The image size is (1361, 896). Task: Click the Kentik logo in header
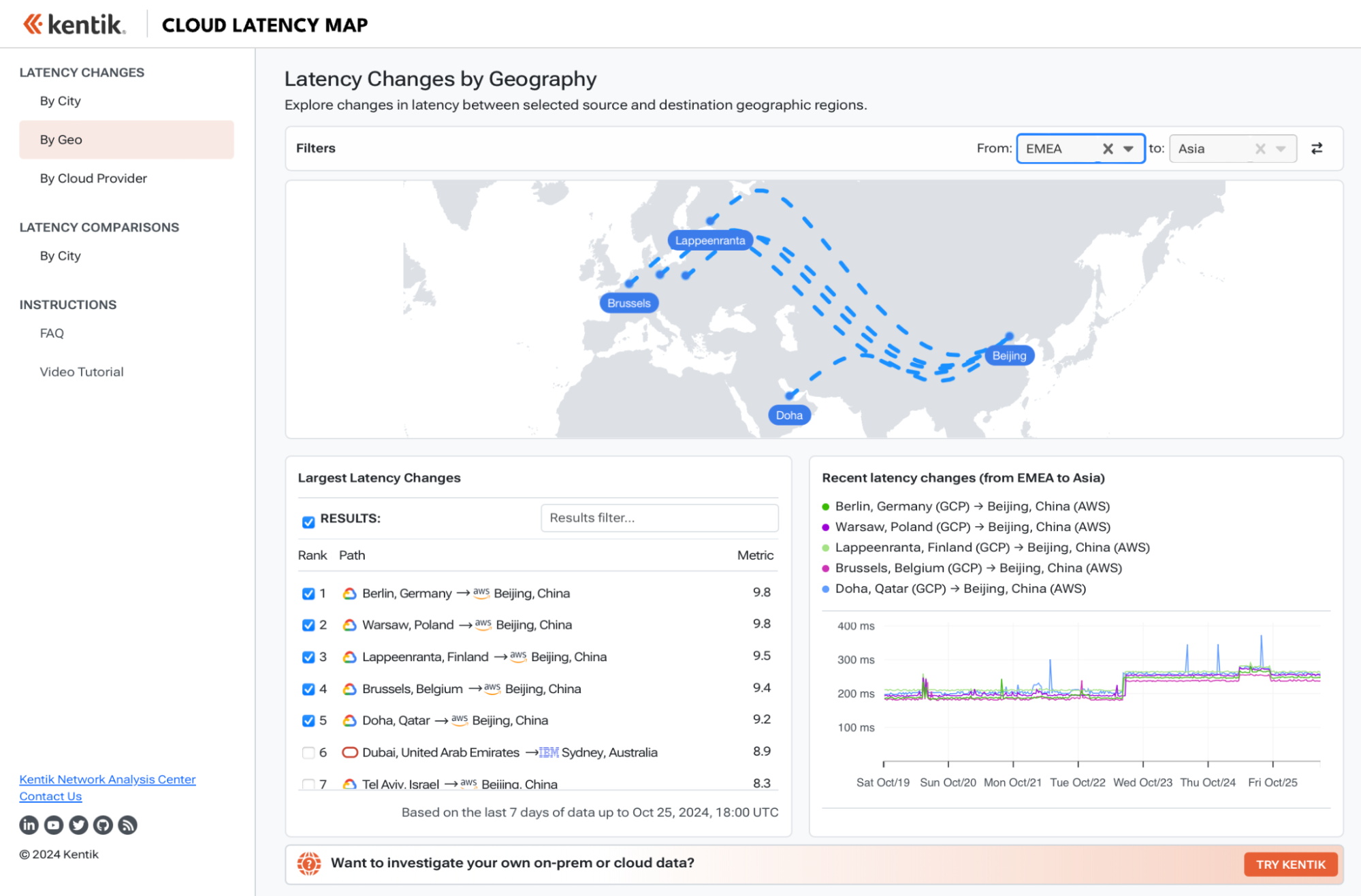click(x=74, y=25)
